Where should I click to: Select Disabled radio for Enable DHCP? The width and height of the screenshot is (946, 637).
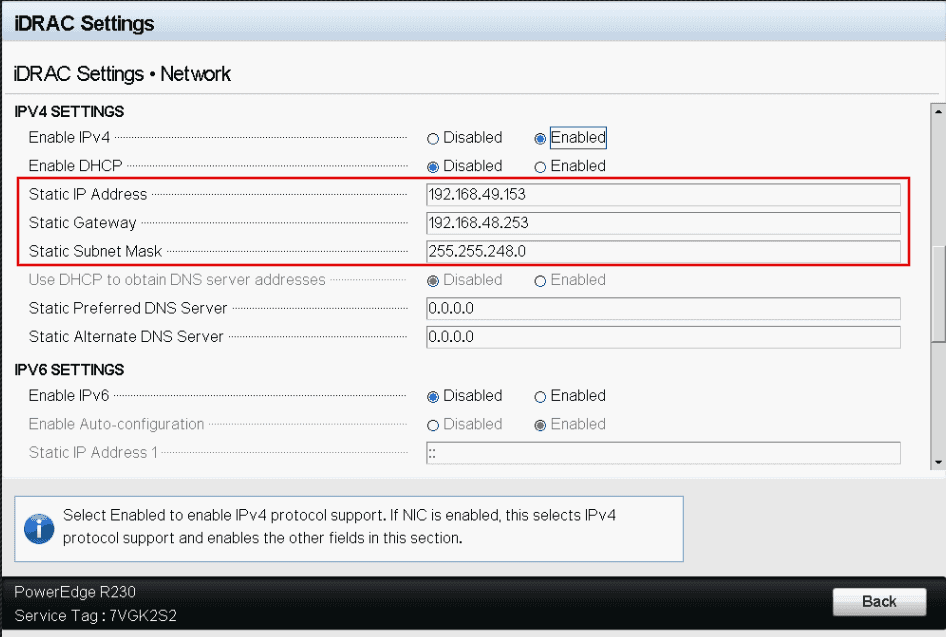point(433,167)
